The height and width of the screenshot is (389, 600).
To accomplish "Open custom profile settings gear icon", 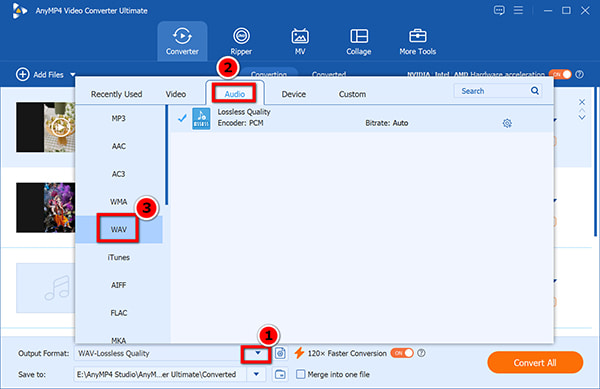I will click(x=507, y=123).
